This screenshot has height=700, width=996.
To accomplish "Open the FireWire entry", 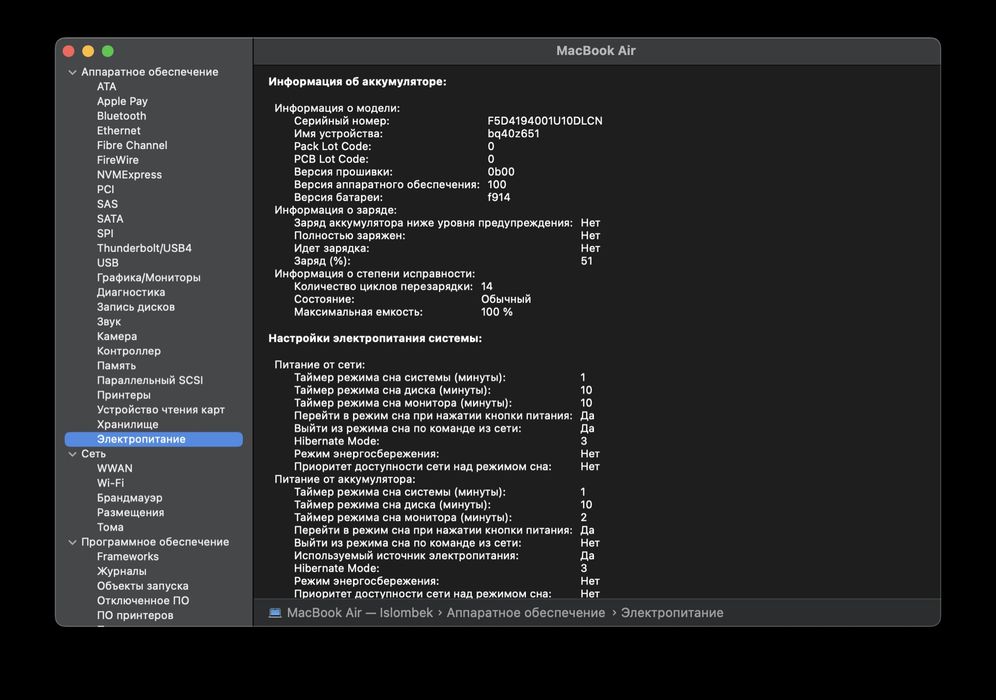I will 118,160.
